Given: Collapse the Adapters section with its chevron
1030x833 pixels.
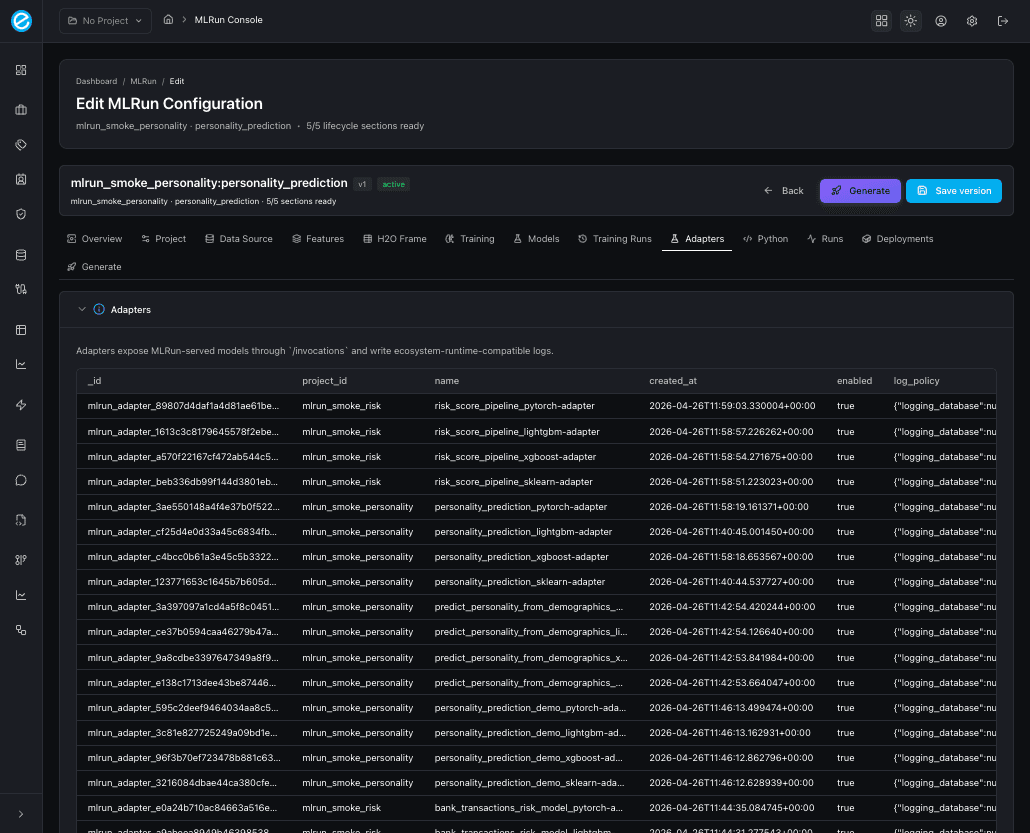Looking at the screenshot, I should tap(82, 309).
